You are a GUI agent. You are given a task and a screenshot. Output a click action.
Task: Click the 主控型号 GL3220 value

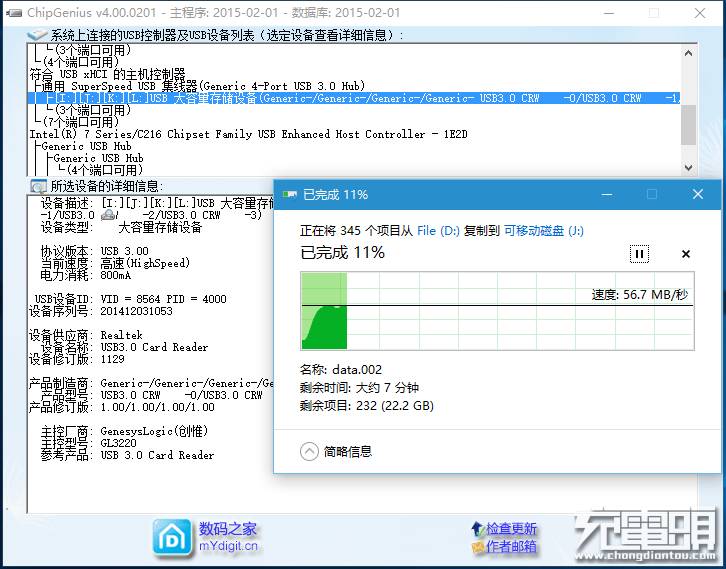[119, 443]
